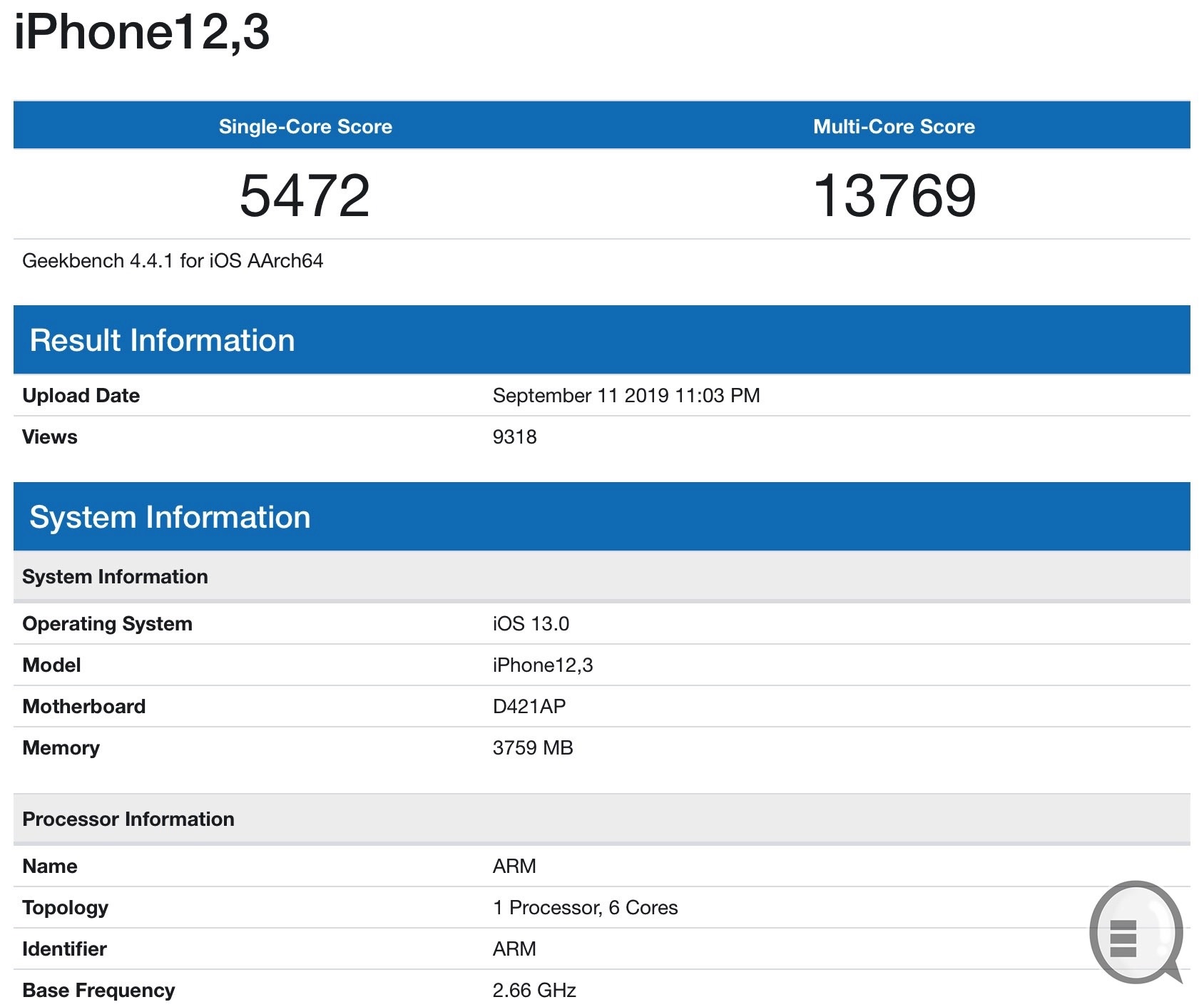Select the Model value iPhone12,3

pos(543,665)
